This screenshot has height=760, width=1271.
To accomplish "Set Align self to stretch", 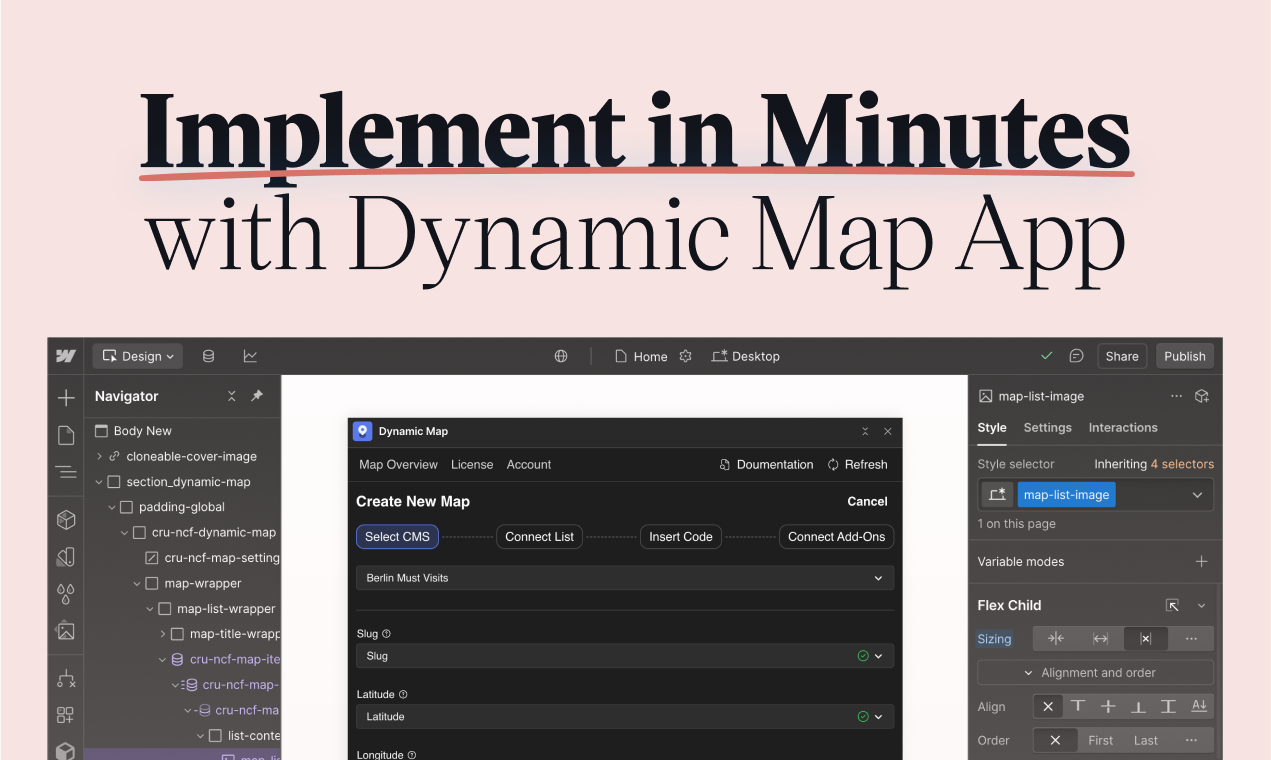I will pos(1168,706).
